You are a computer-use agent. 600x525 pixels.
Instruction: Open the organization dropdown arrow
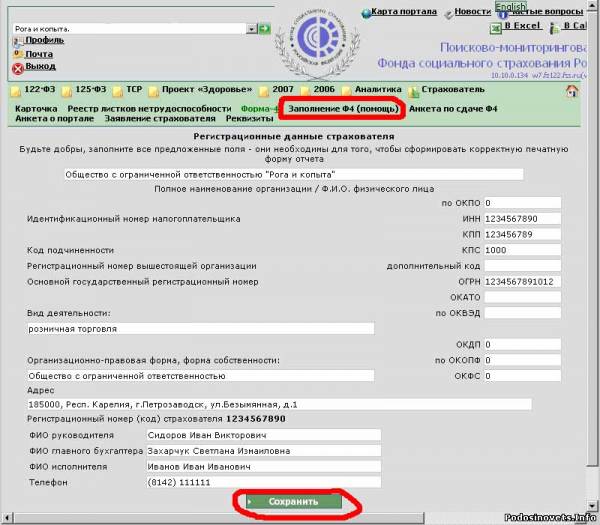click(x=252, y=29)
